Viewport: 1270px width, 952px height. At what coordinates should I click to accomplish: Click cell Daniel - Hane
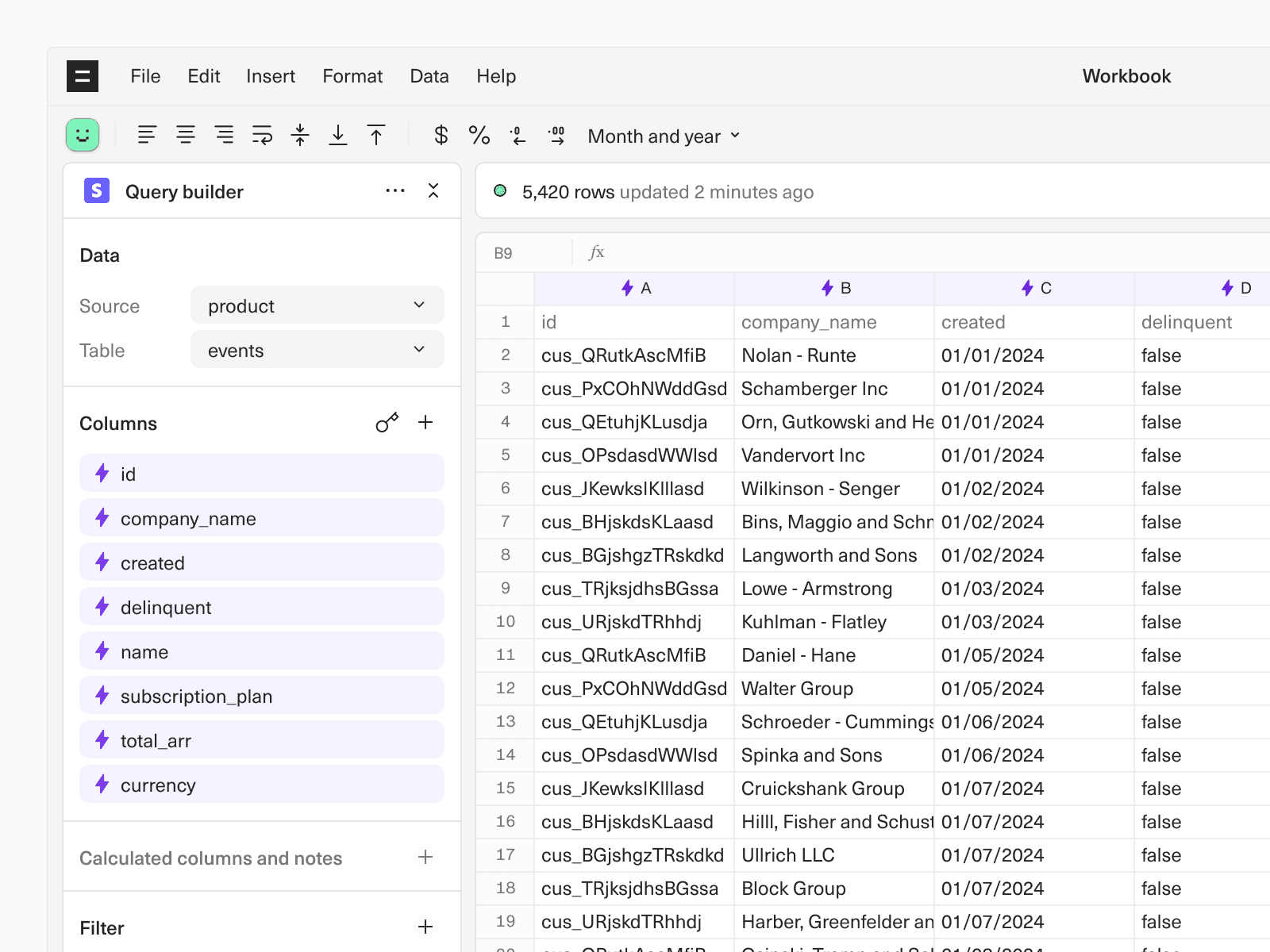834,654
